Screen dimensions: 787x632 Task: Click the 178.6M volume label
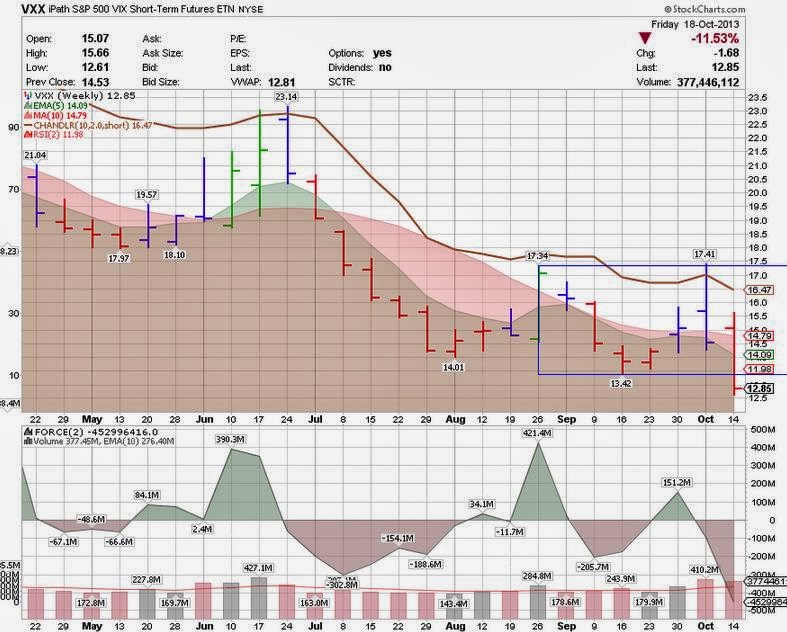coord(565,601)
